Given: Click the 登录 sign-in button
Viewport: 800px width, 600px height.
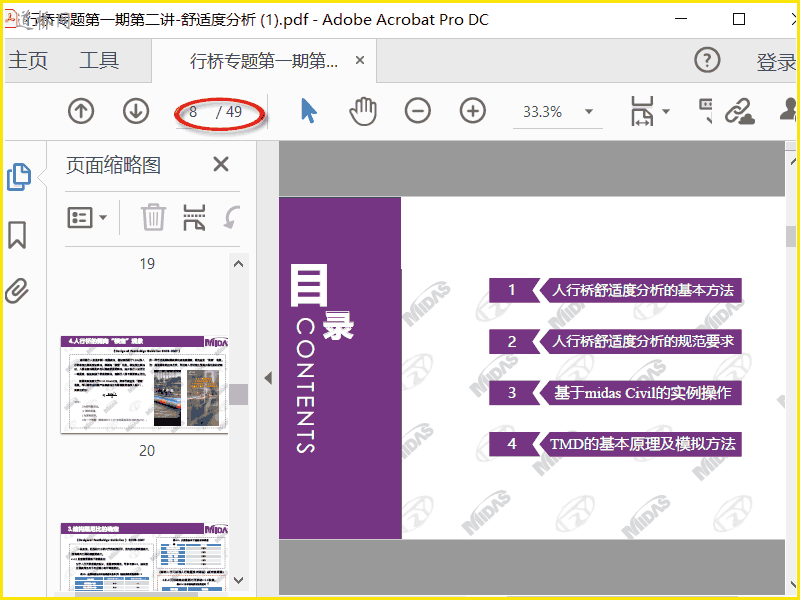Looking at the screenshot, I should point(776,62).
